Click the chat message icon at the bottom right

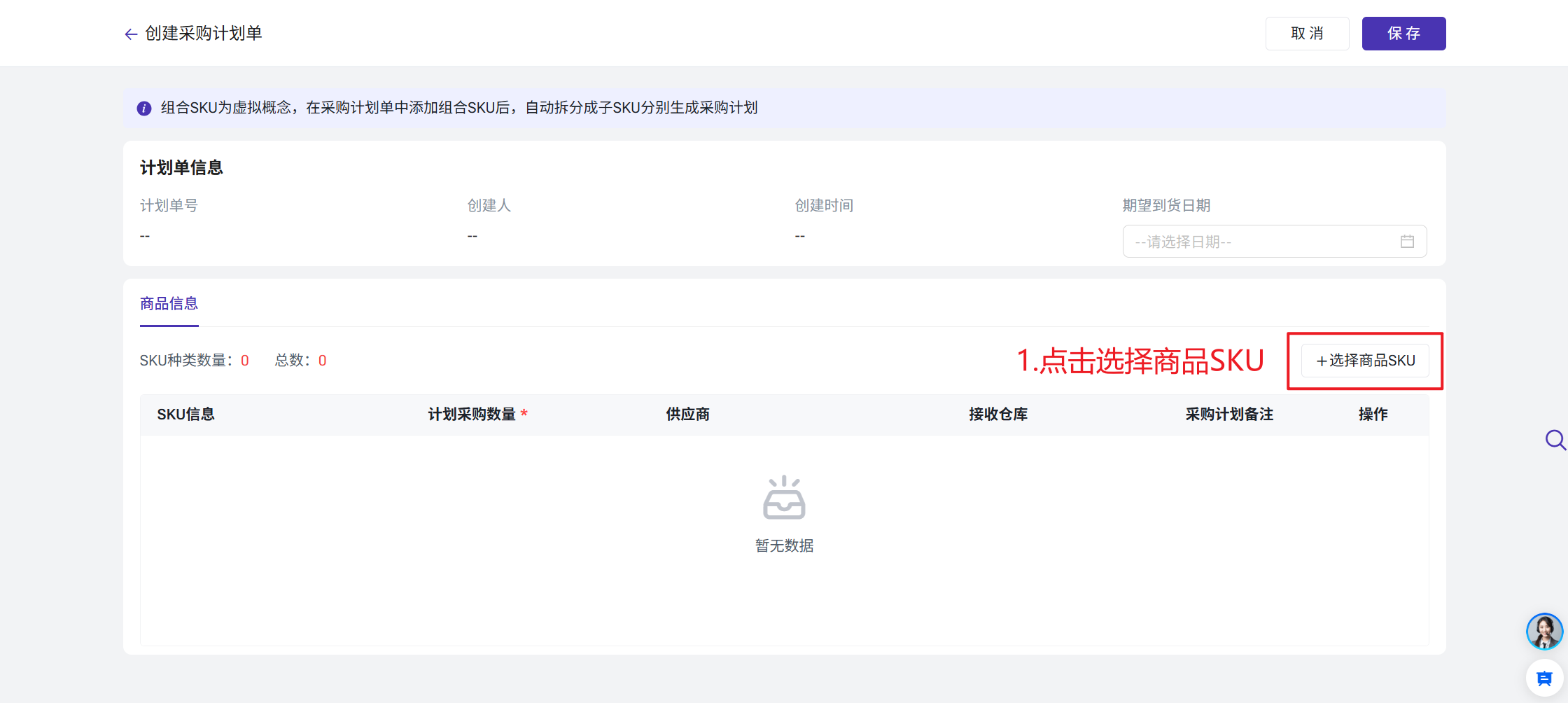(x=1544, y=678)
